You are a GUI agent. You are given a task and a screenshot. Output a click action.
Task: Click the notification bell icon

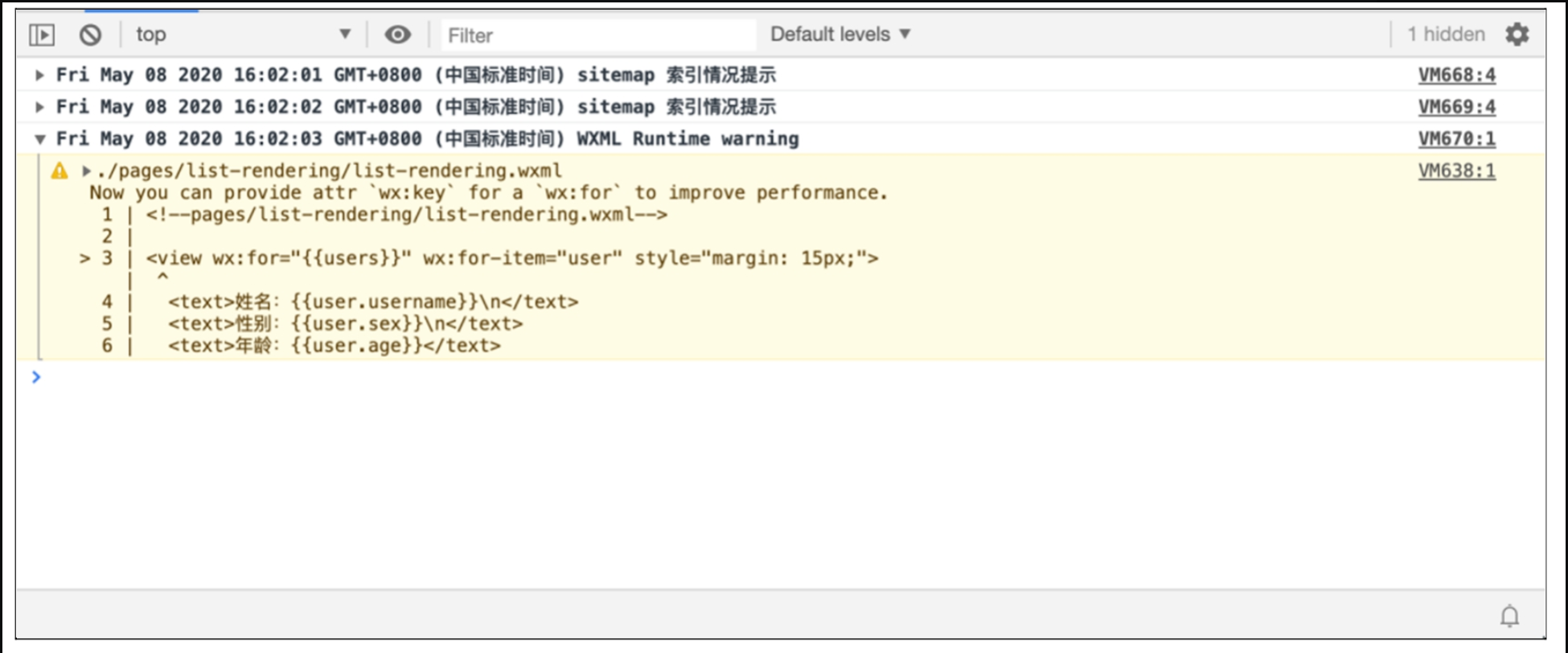1510,616
